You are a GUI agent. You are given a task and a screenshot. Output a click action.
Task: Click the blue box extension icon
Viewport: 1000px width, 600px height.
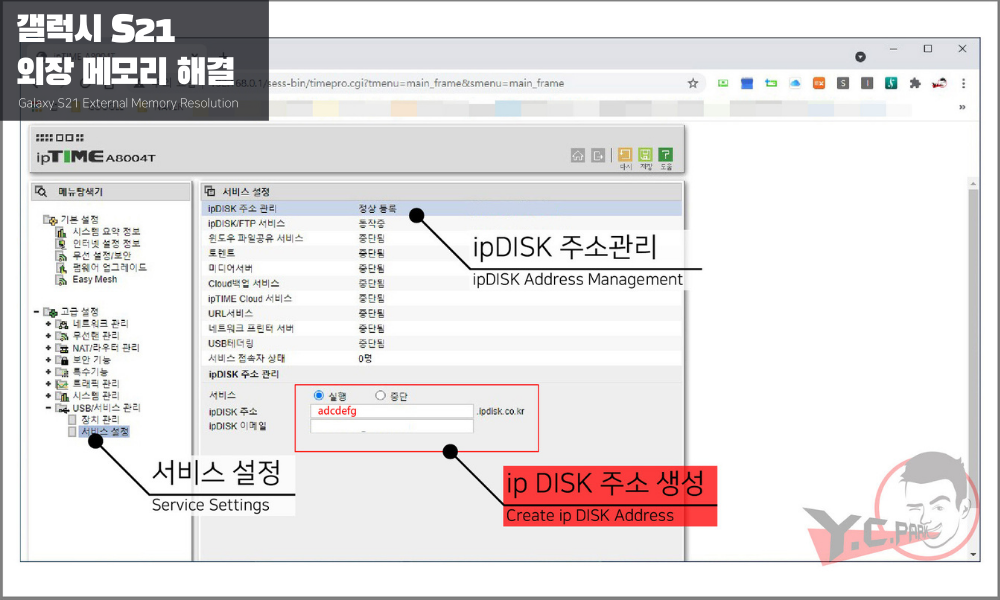pyautogui.click(x=747, y=83)
